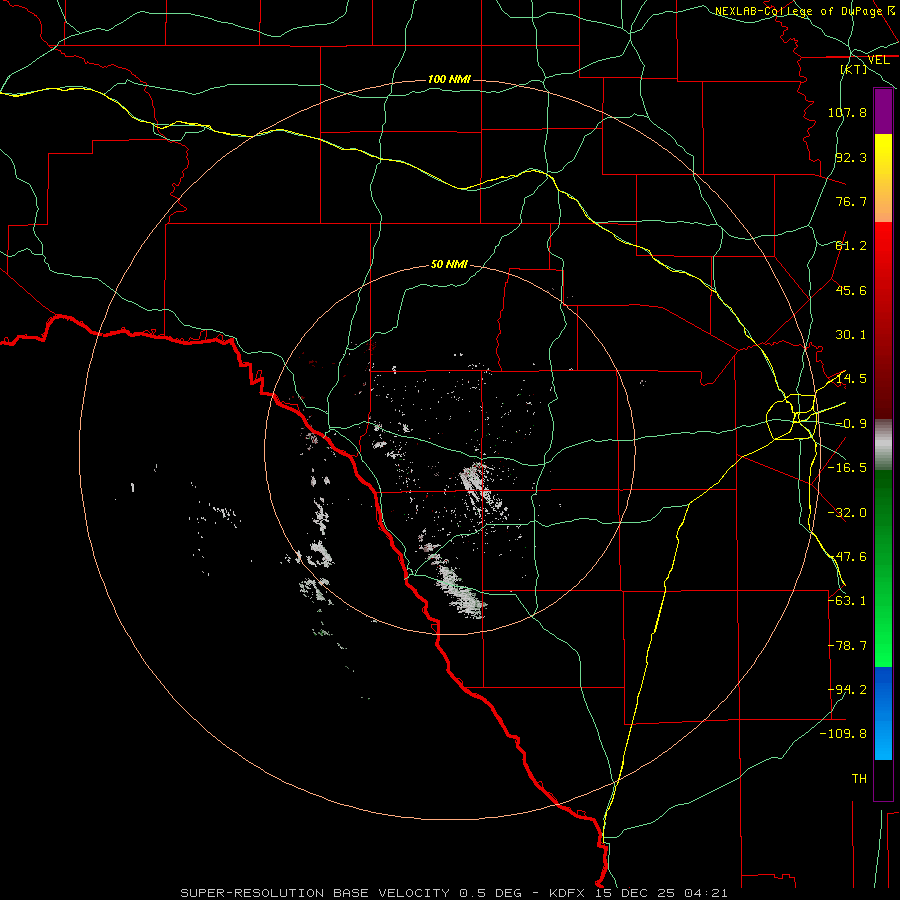Click the 107.8 velocity scale value
The width and height of the screenshot is (900, 900).
pyautogui.click(x=847, y=112)
